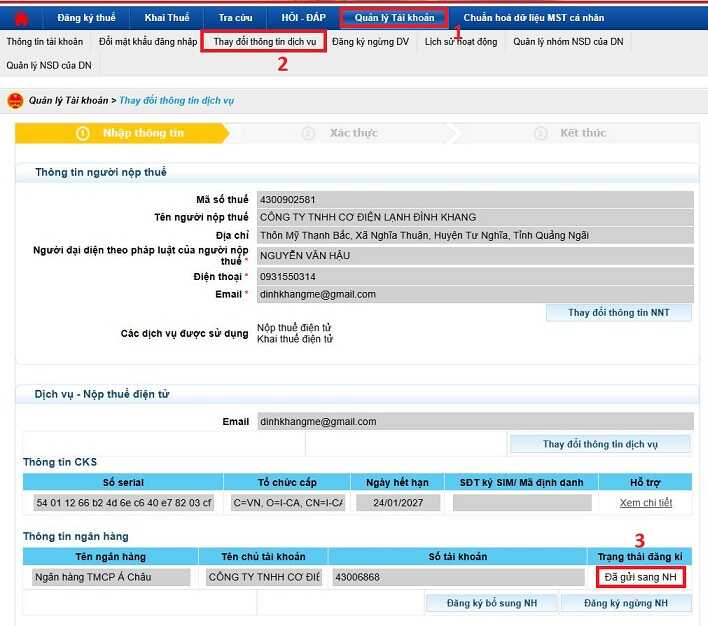This screenshot has width=708, height=626.
Task: Click the Số serial column header
Action: point(123,482)
